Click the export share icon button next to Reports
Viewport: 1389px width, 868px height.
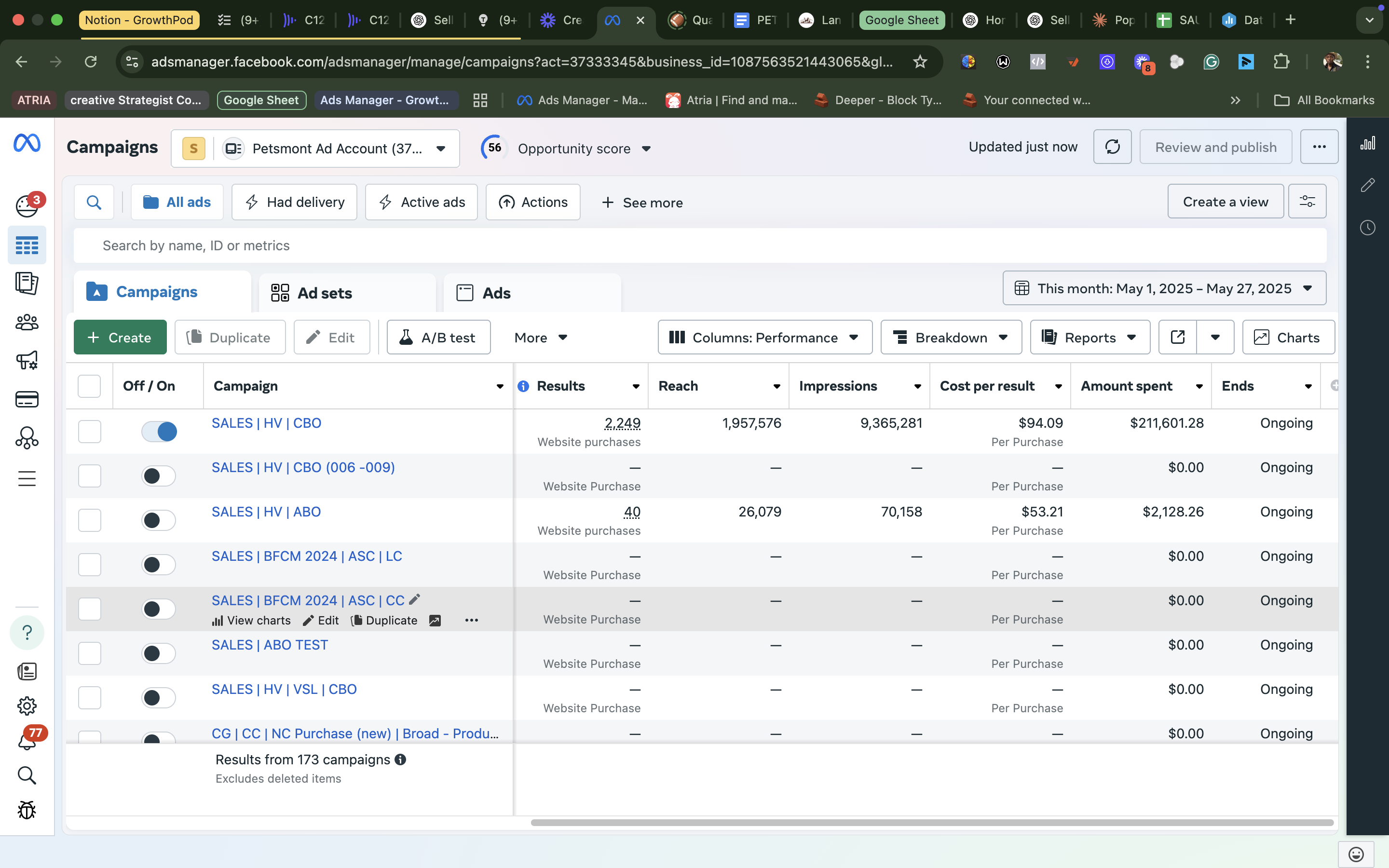pyautogui.click(x=1178, y=338)
